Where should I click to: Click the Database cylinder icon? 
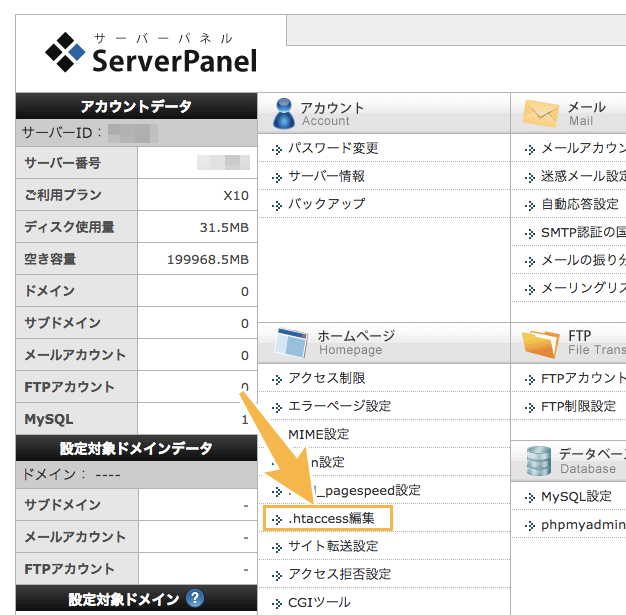(539, 461)
